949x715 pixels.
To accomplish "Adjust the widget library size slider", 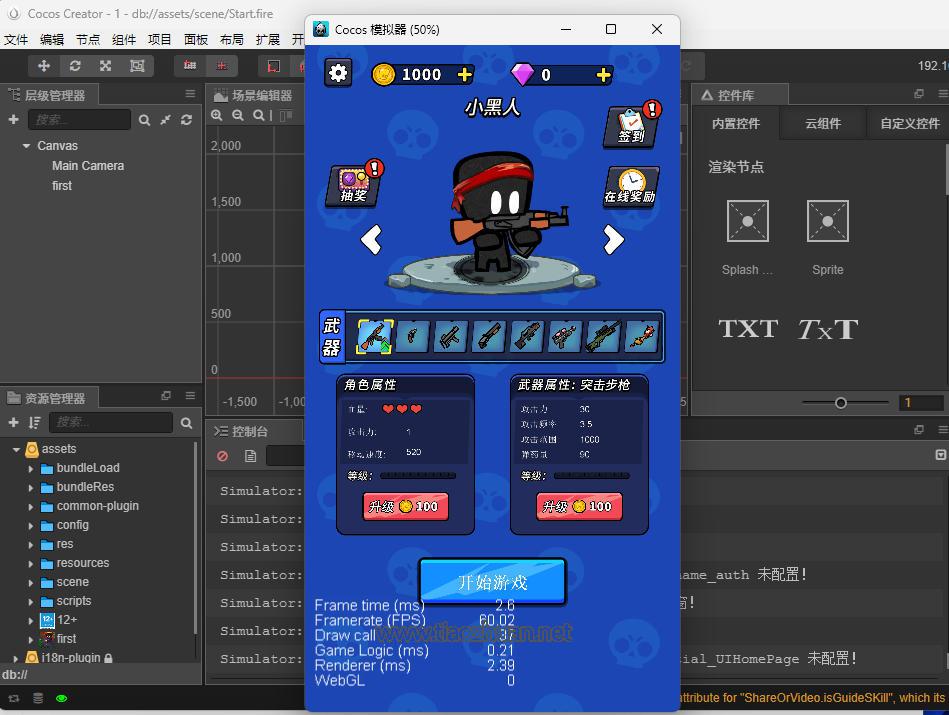I will (841, 403).
